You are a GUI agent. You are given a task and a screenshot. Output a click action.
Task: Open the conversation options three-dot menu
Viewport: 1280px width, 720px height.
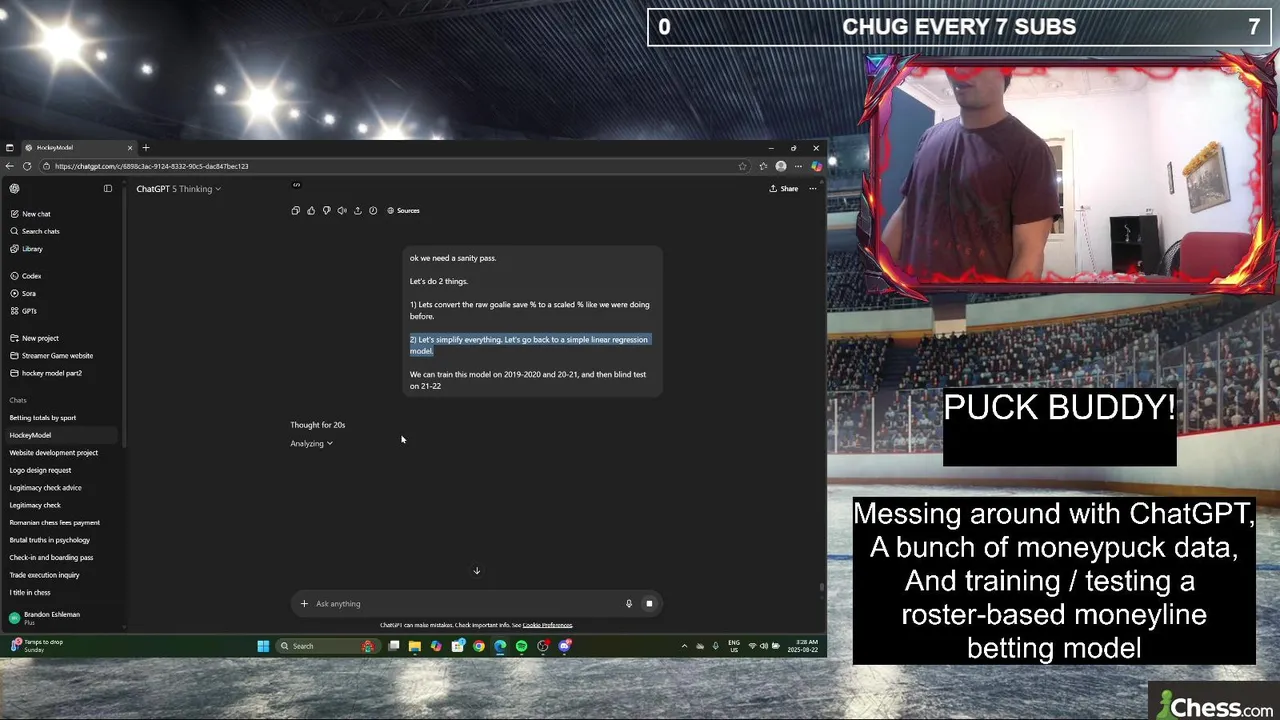pyautogui.click(x=813, y=189)
